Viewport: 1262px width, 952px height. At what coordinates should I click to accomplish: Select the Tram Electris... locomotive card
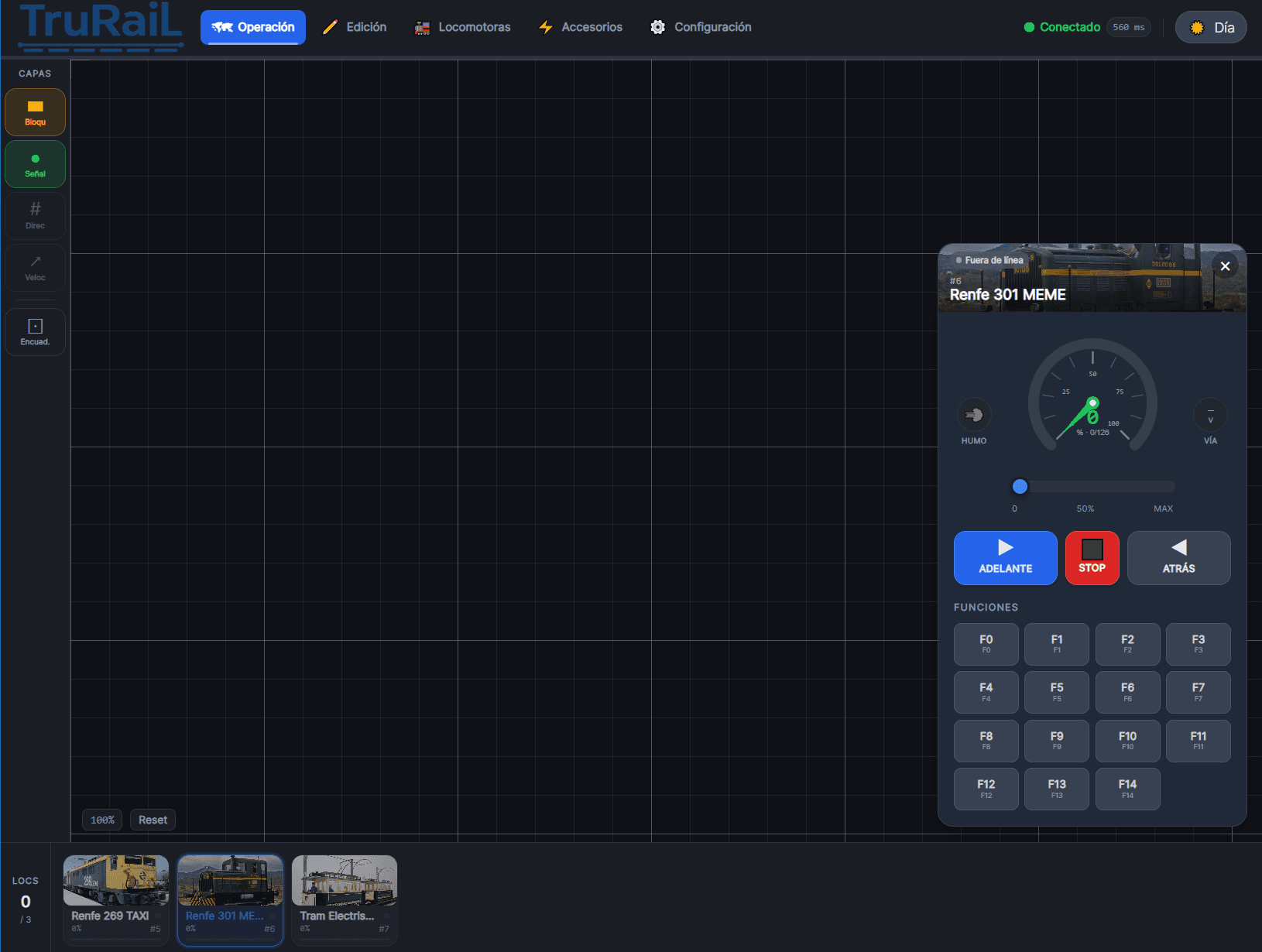pyautogui.click(x=345, y=900)
